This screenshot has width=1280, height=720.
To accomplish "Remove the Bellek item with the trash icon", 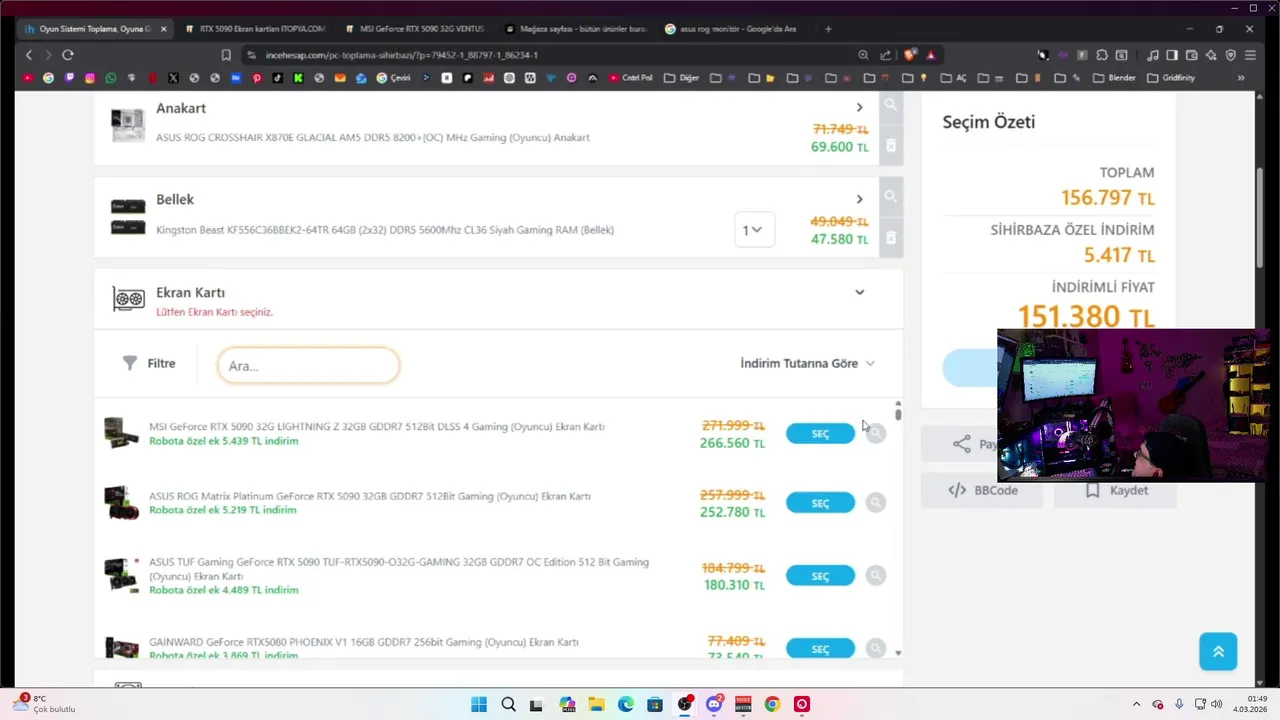I will 891,238.
